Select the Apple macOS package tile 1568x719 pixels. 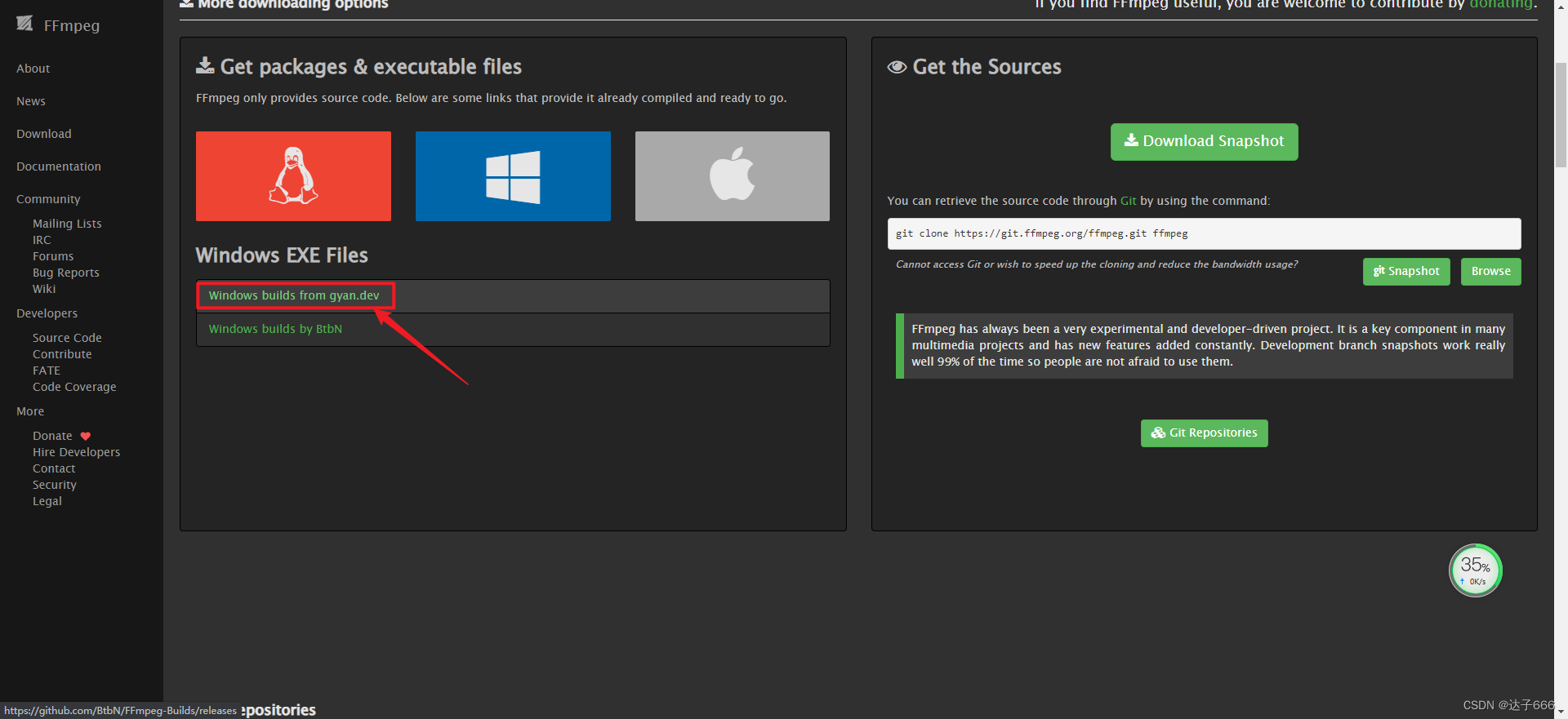click(733, 176)
